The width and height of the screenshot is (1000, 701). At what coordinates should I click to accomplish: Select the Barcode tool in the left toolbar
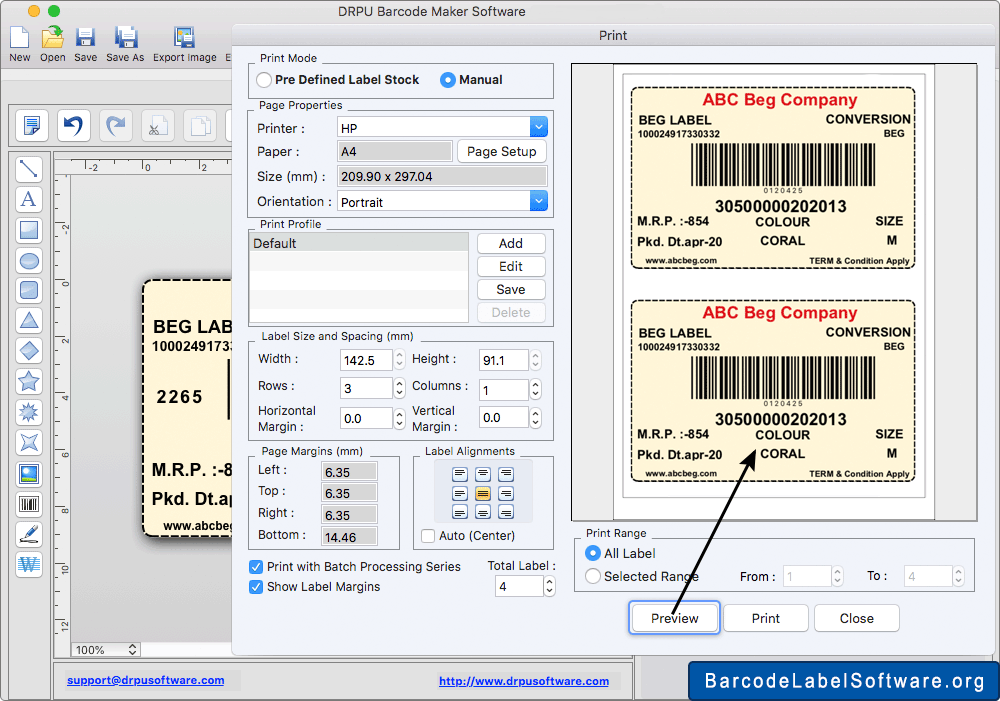click(x=28, y=503)
